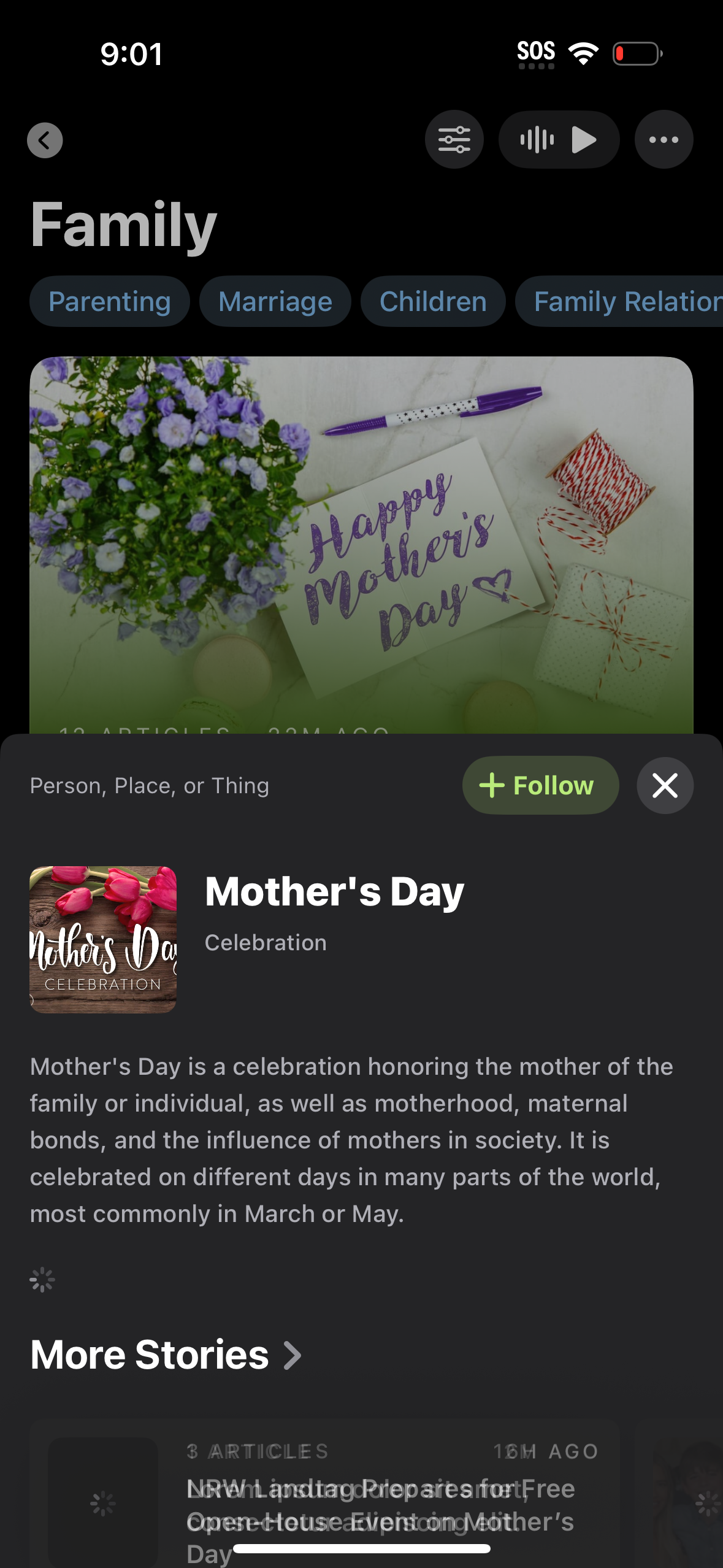Tap the audio waveform icon
The width and height of the screenshot is (723, 1568).
[537, 140]
